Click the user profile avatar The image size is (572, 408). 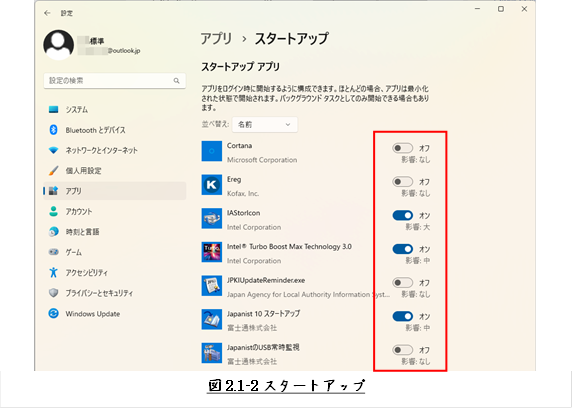[58, 45]
